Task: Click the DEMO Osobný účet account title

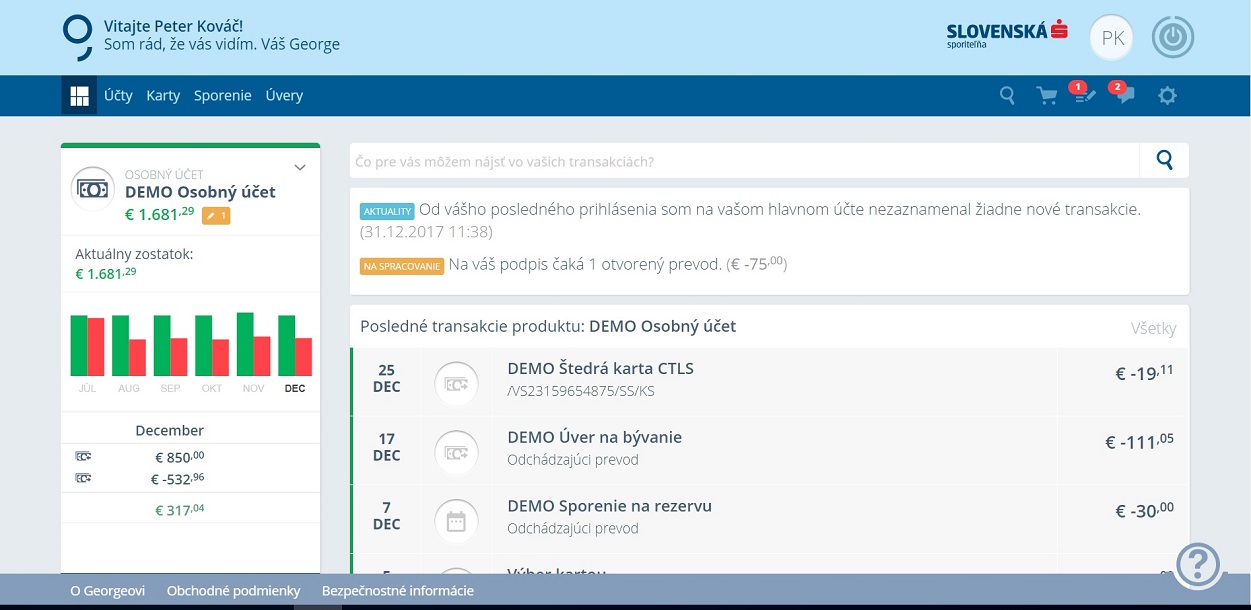Action: point(200,192)
